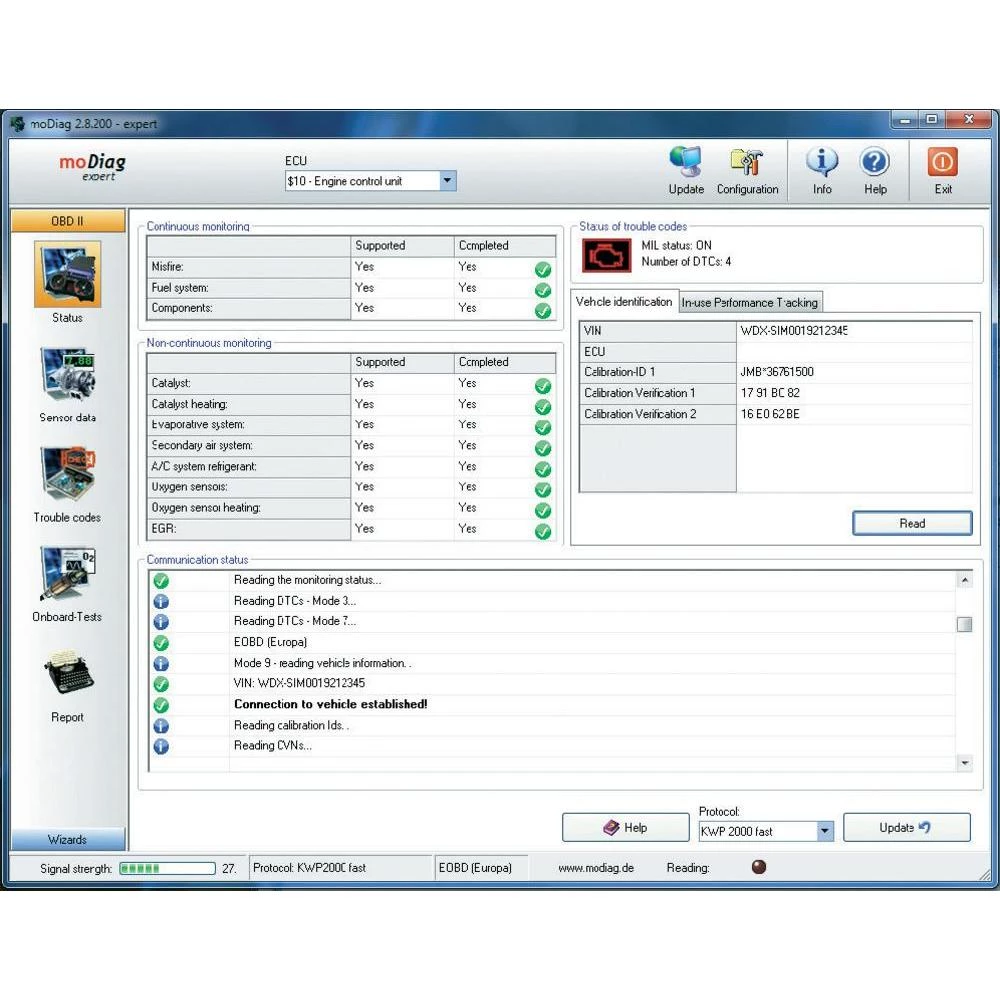Viewport: 1000px width, 1000px height.
Task: Open the Status panel icon in sidebar
Action: (x=67, y=276)
